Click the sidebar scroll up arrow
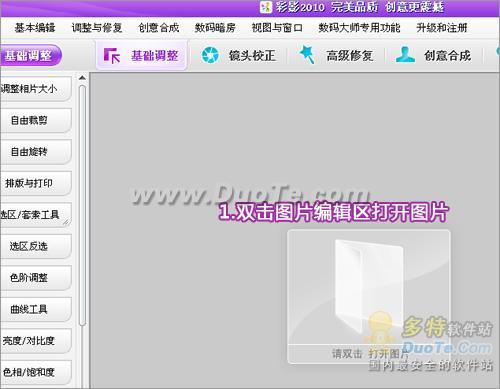 pyautogui.click(x=82, y=78)
